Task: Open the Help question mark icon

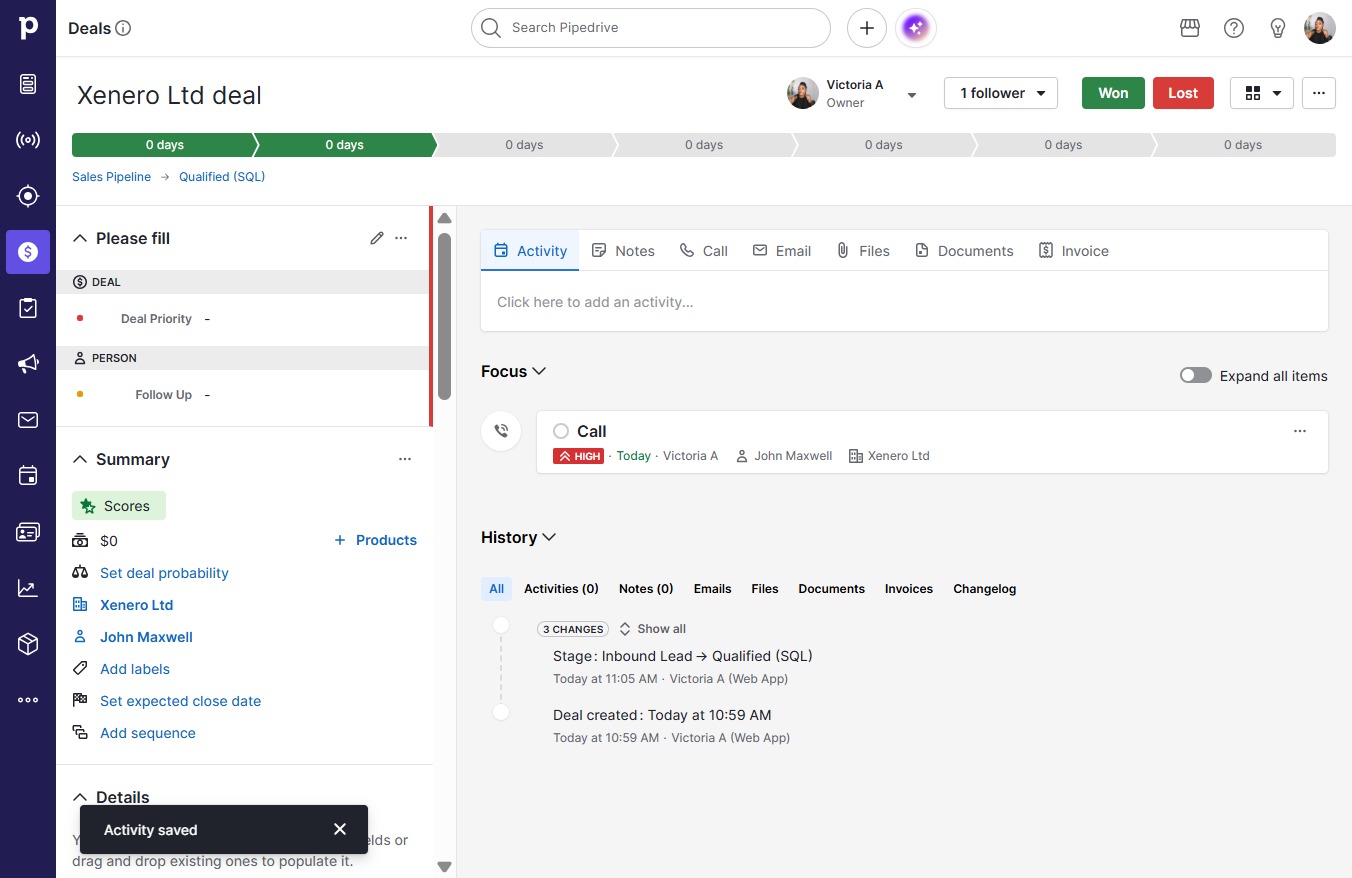Action: click(1234, 28)
